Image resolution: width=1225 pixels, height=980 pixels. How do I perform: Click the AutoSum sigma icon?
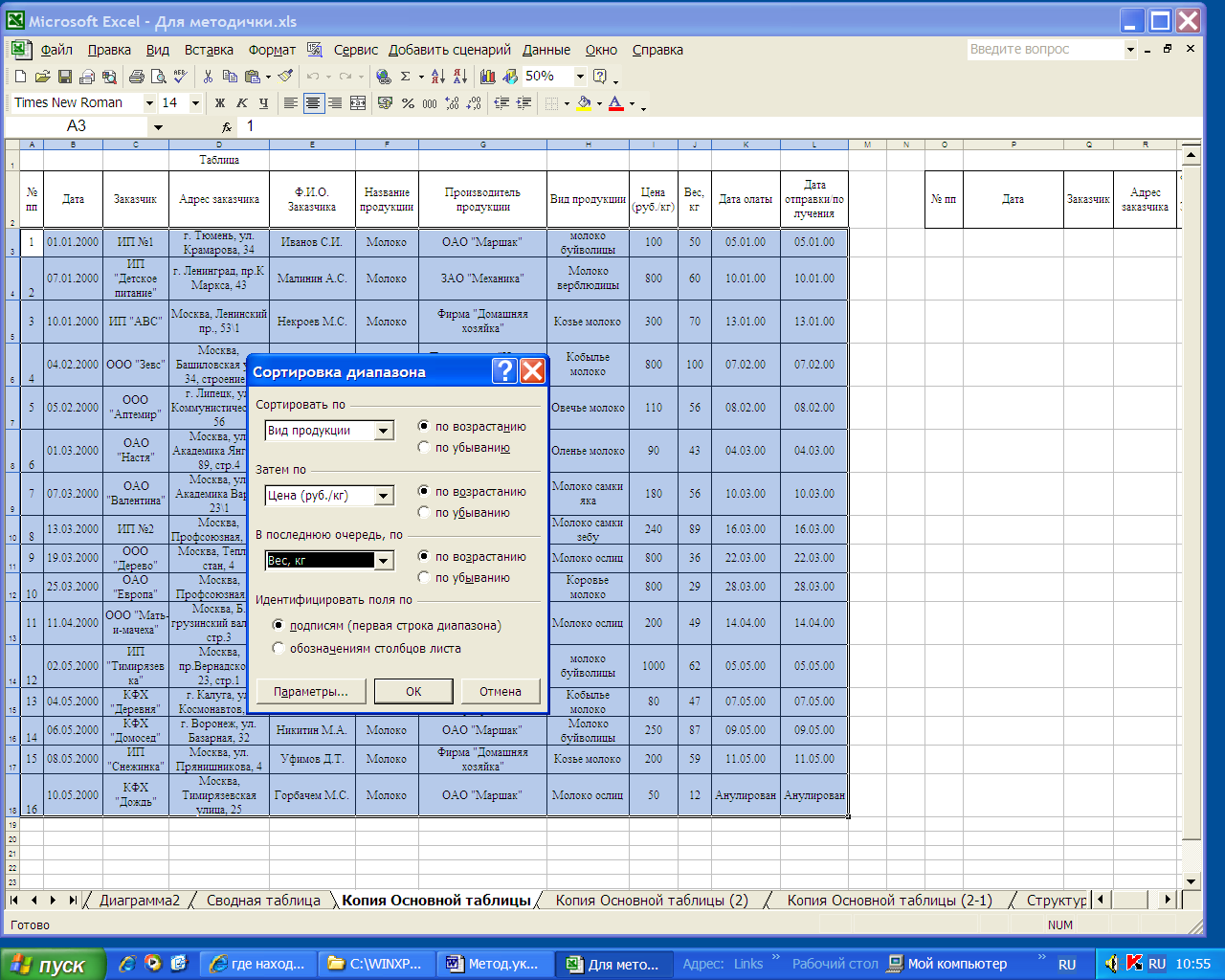pyautogui.click(x=406, y=77)
